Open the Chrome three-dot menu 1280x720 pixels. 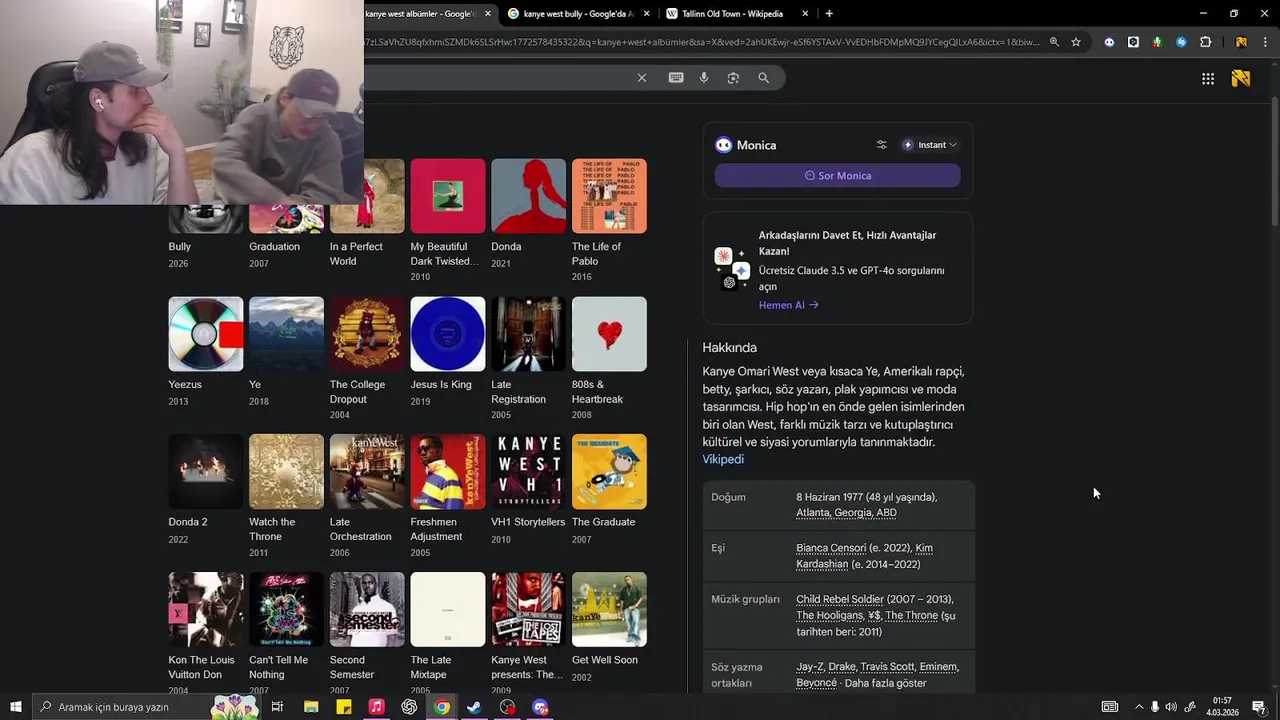point(1263,42)
